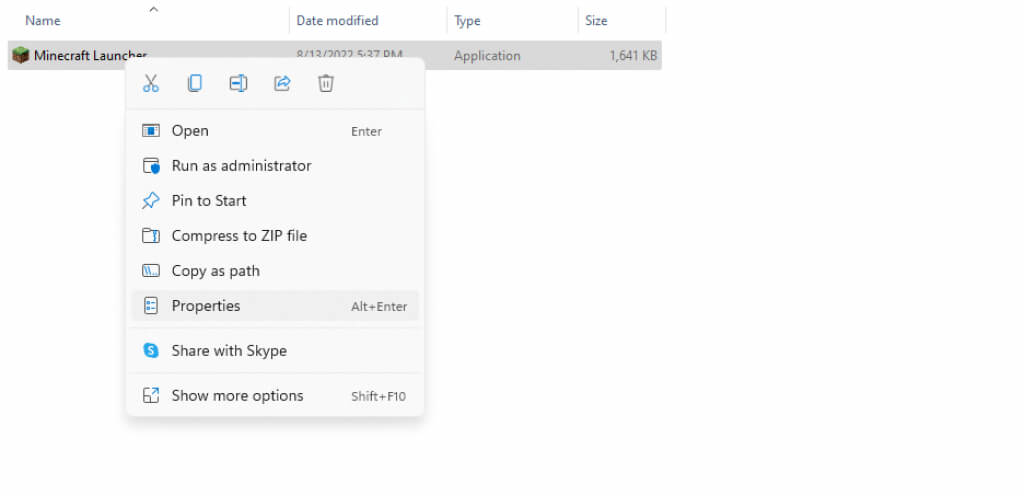Toggle the sort chevron above Name

pyautogui.click(x=153, y=10)
